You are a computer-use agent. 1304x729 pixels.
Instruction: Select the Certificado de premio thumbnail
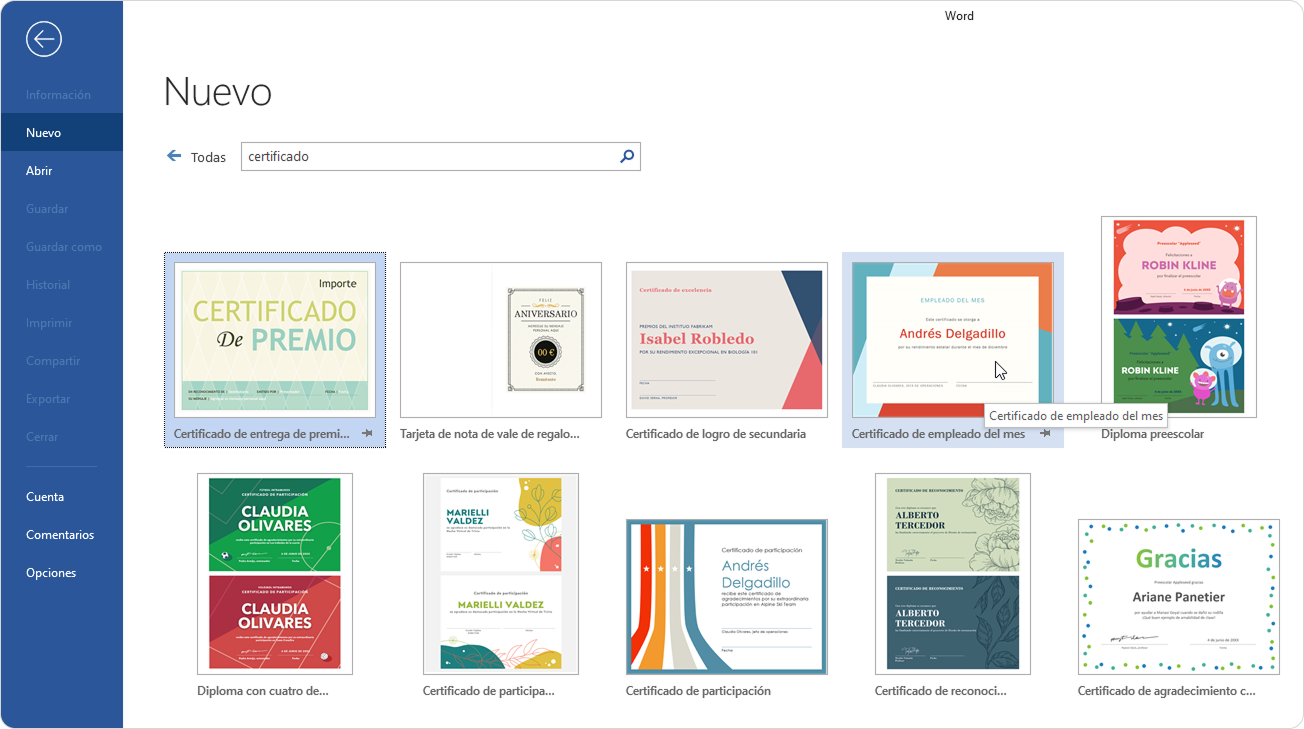click(x=275, y=340)
